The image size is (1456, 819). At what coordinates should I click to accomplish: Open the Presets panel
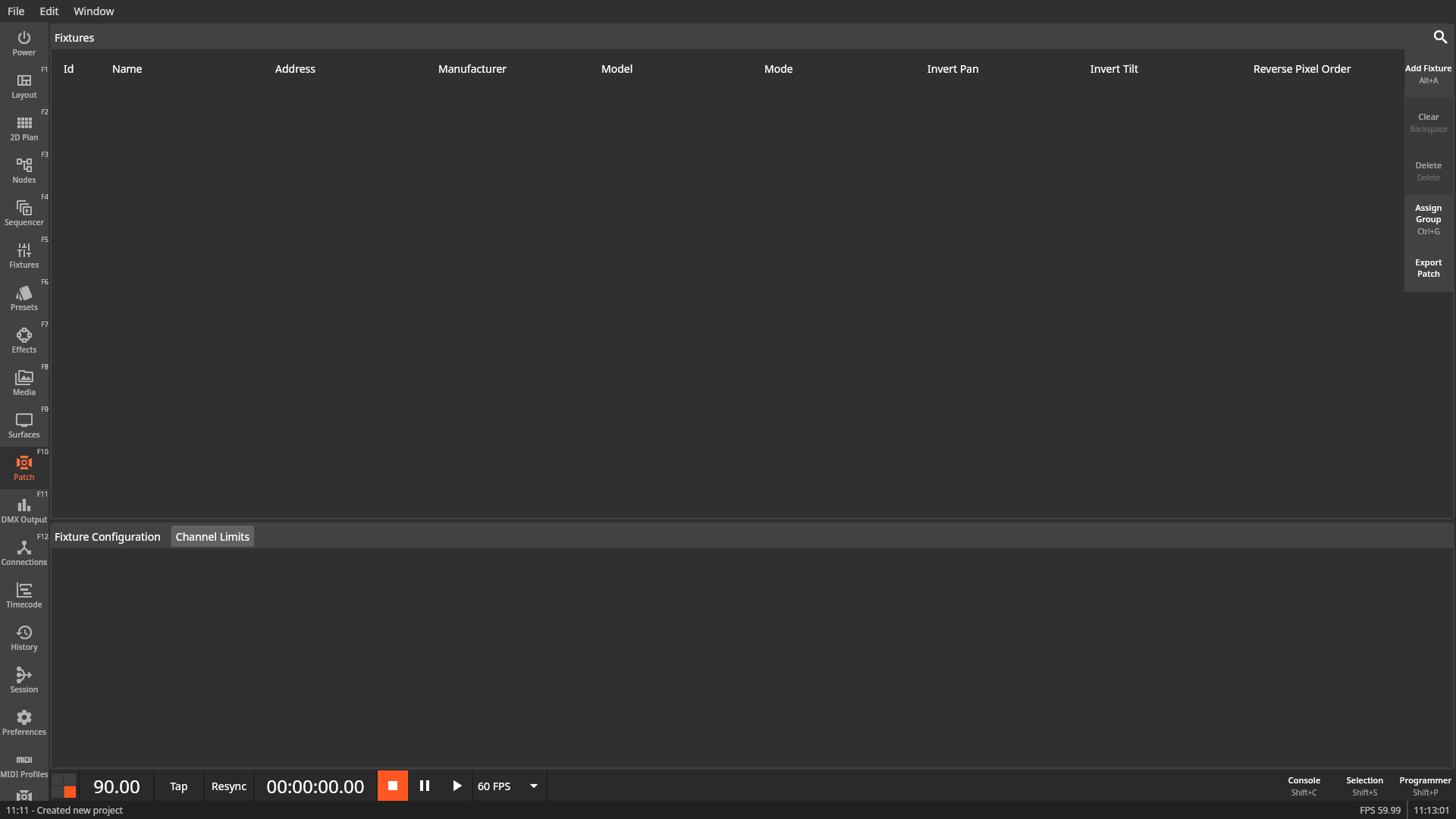(24, 298)
